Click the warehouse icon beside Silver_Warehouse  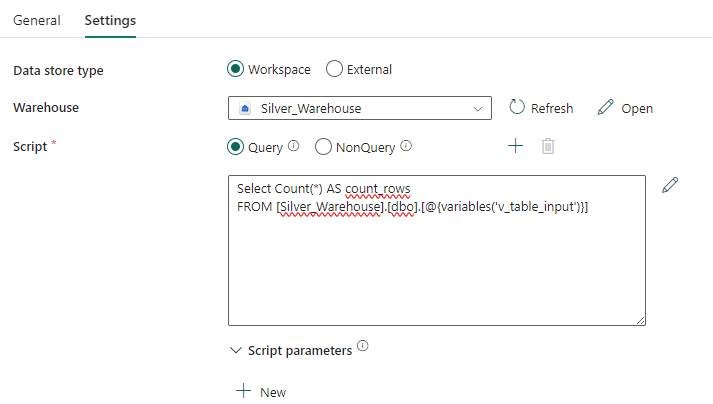(246, 108)
